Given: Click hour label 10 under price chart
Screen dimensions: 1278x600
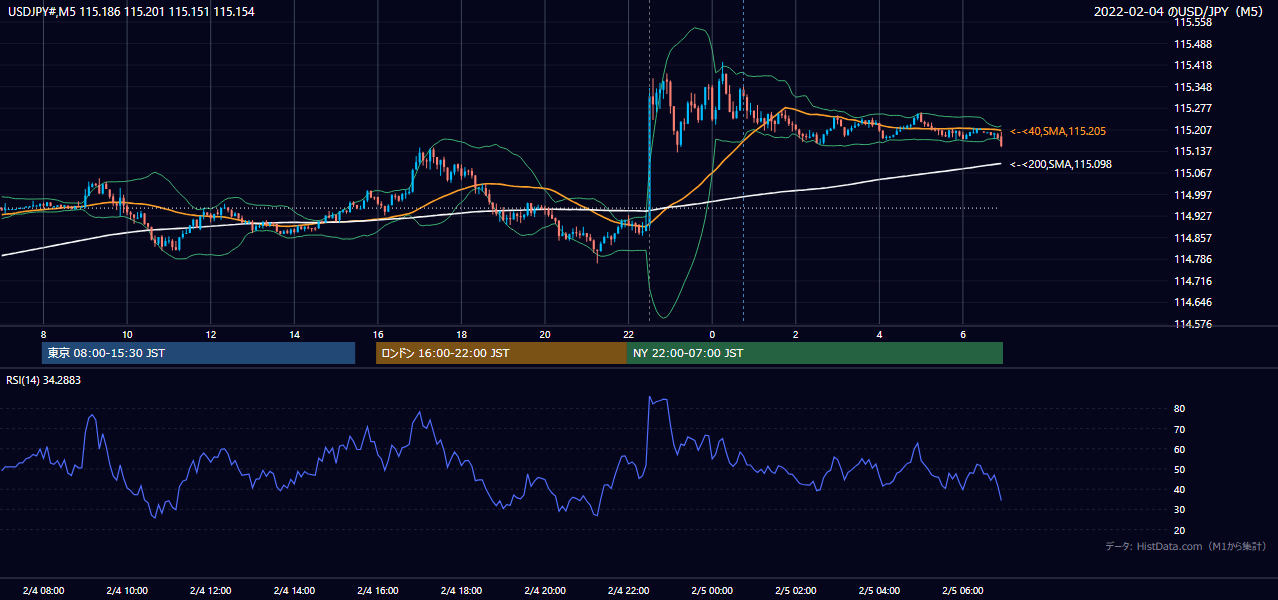Looking at the screenshot, I should 127,333.
